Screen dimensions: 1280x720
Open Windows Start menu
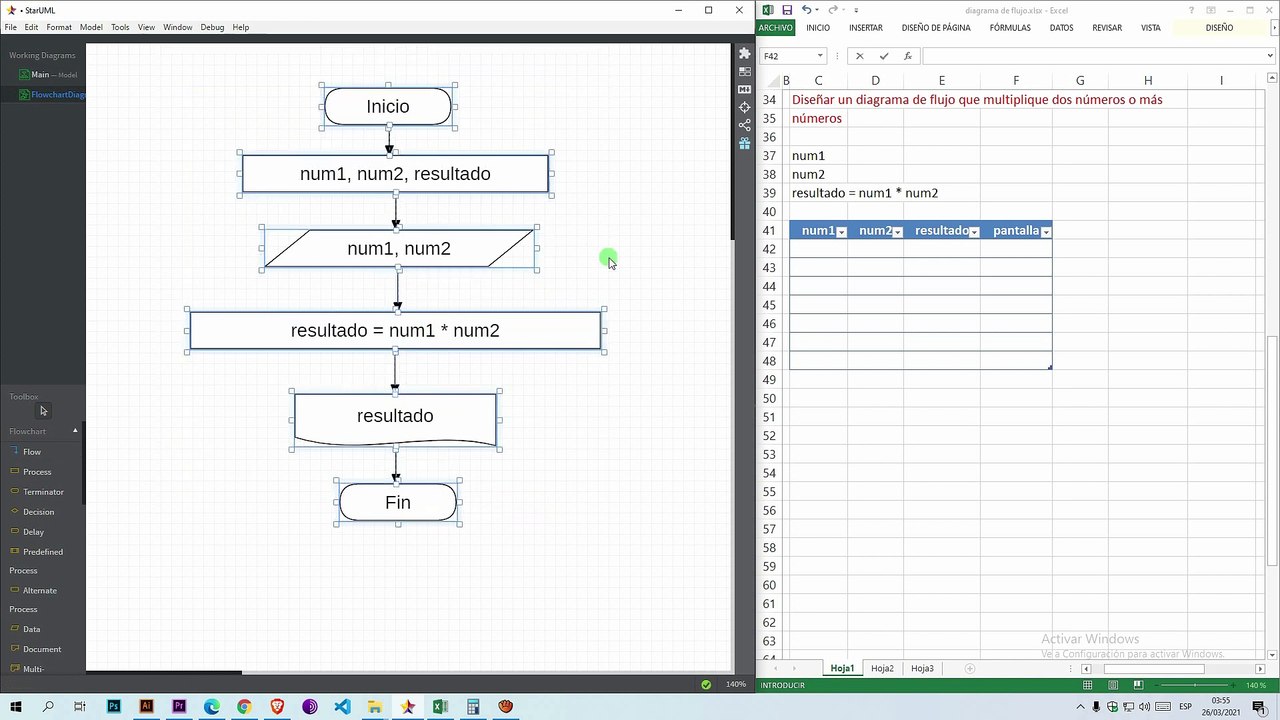tap(16, 707)
